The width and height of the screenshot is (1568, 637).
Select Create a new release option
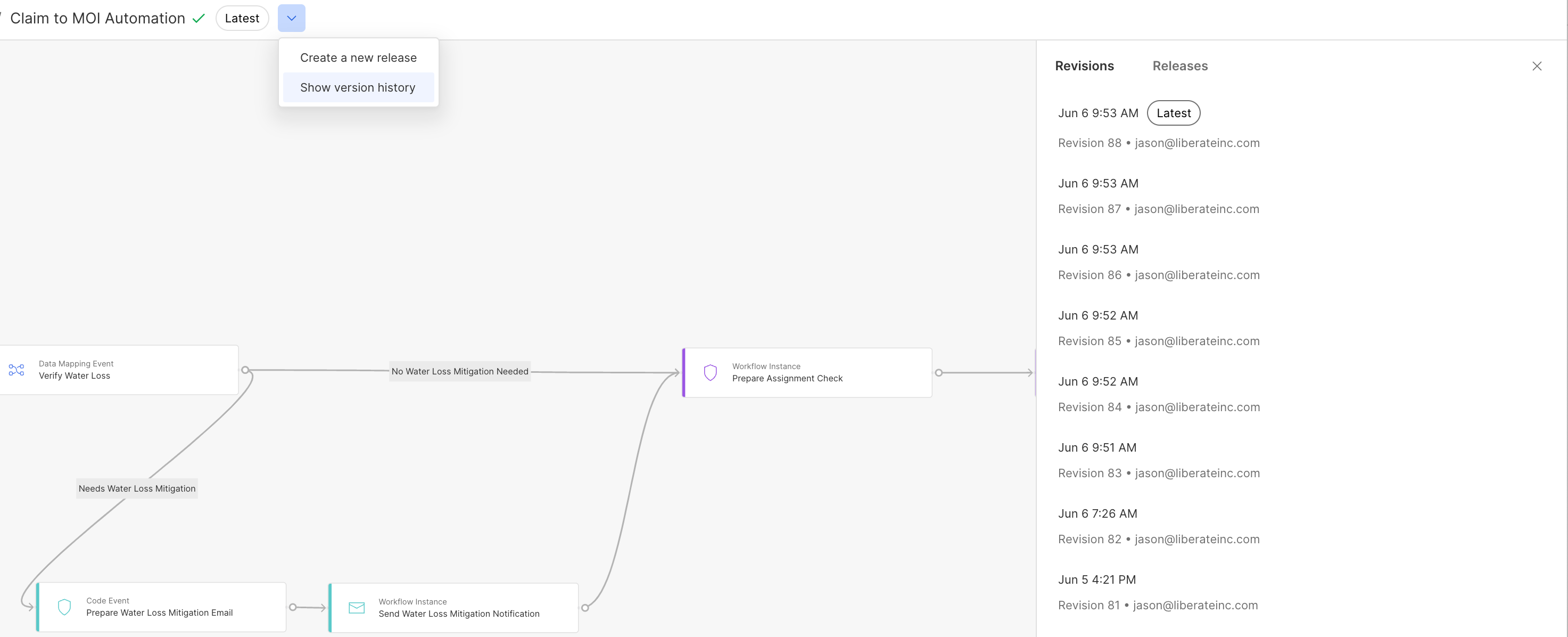coord(358,58)
